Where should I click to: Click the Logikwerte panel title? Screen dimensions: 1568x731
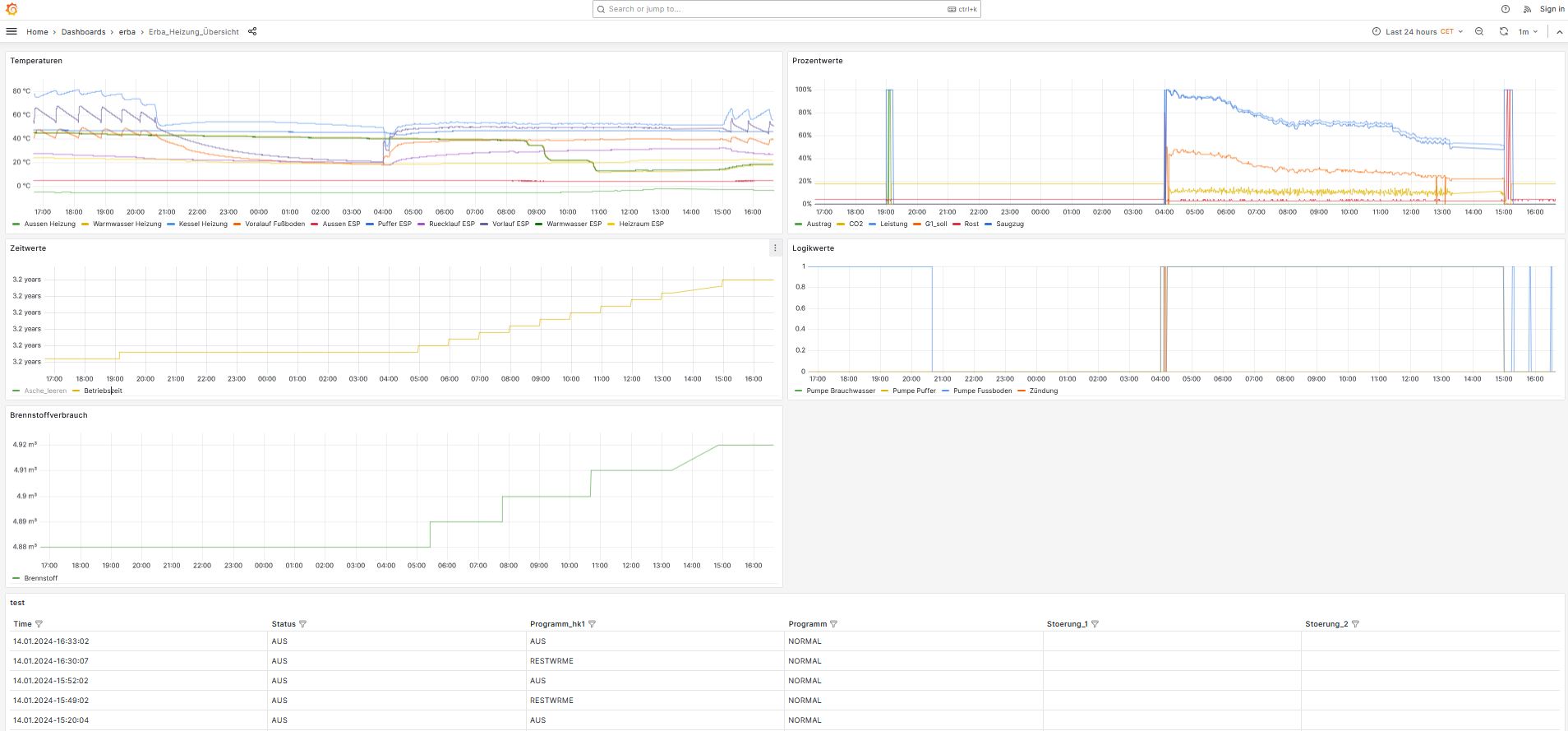pyautogui.click(x=813, y=248)
